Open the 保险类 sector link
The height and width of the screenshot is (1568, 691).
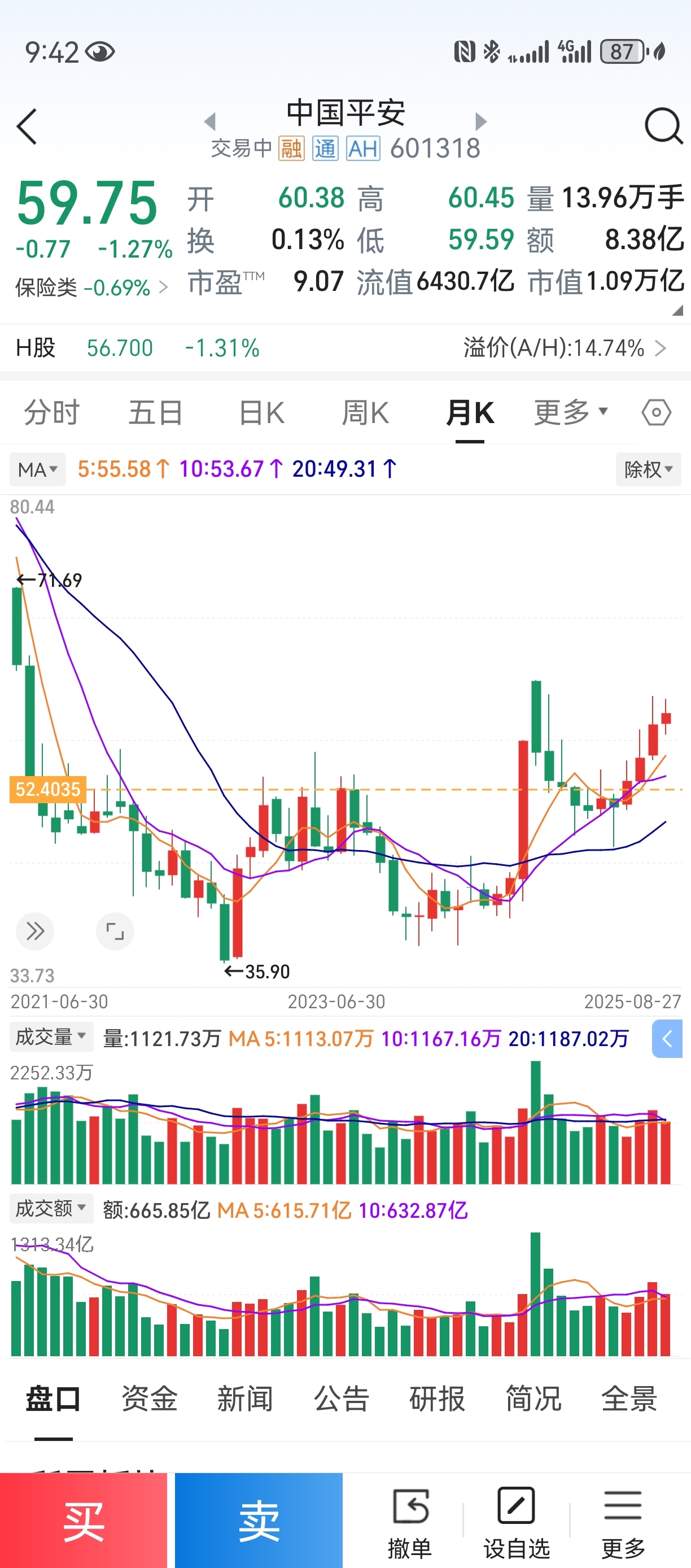[x=92, y=288]
